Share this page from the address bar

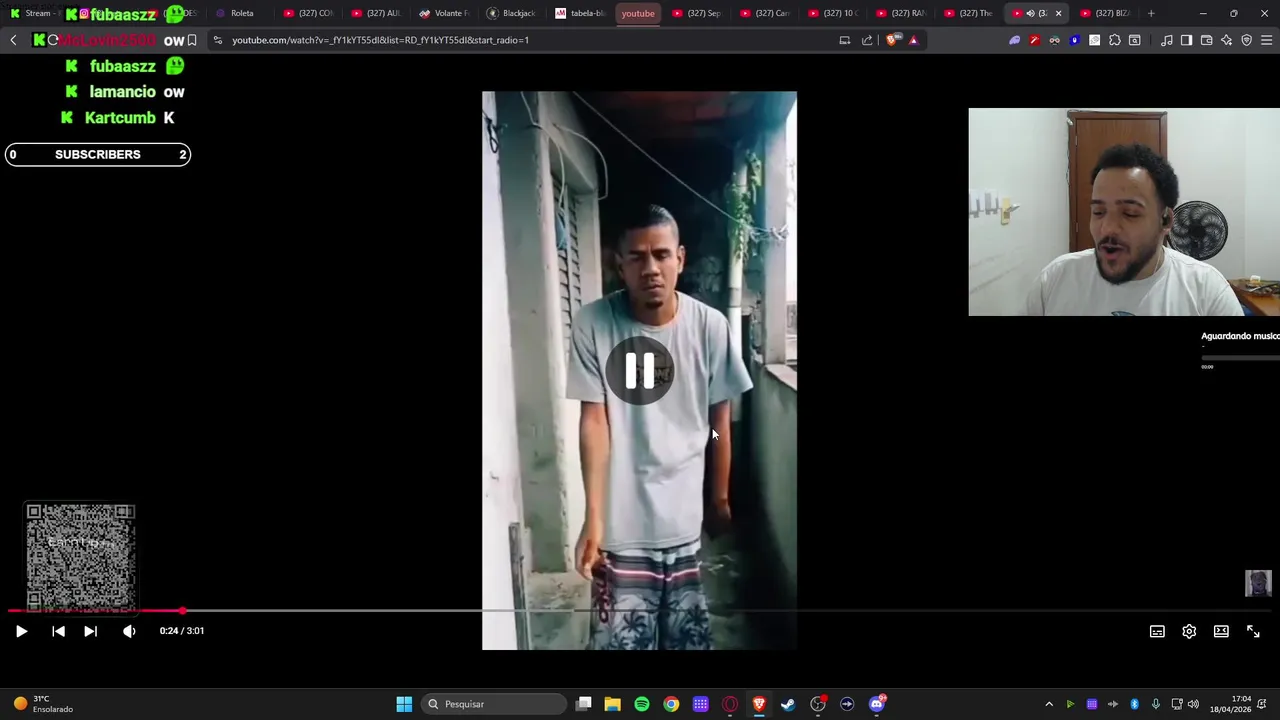pos(867,40)
